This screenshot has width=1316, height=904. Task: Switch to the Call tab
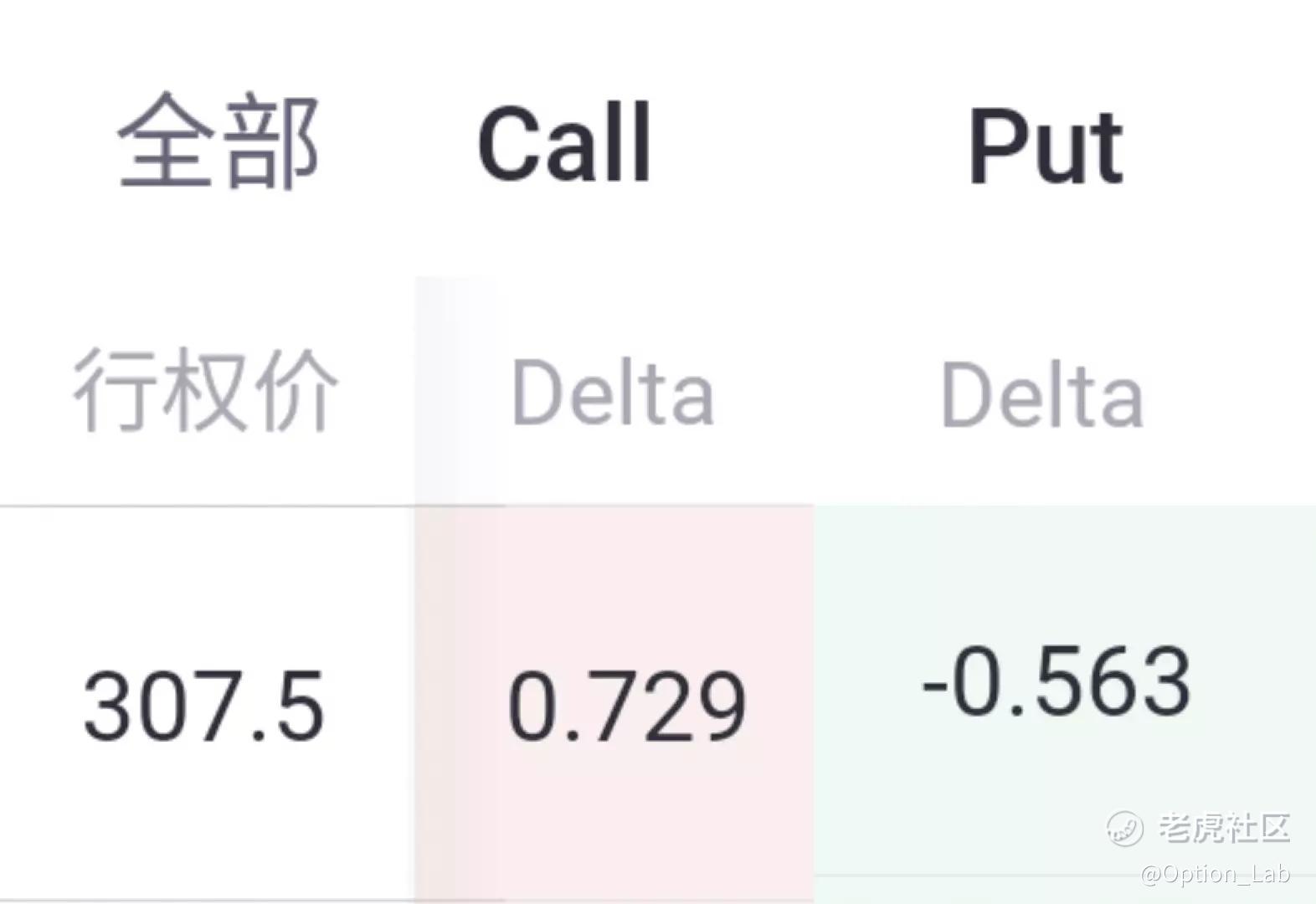pos(564,142)
